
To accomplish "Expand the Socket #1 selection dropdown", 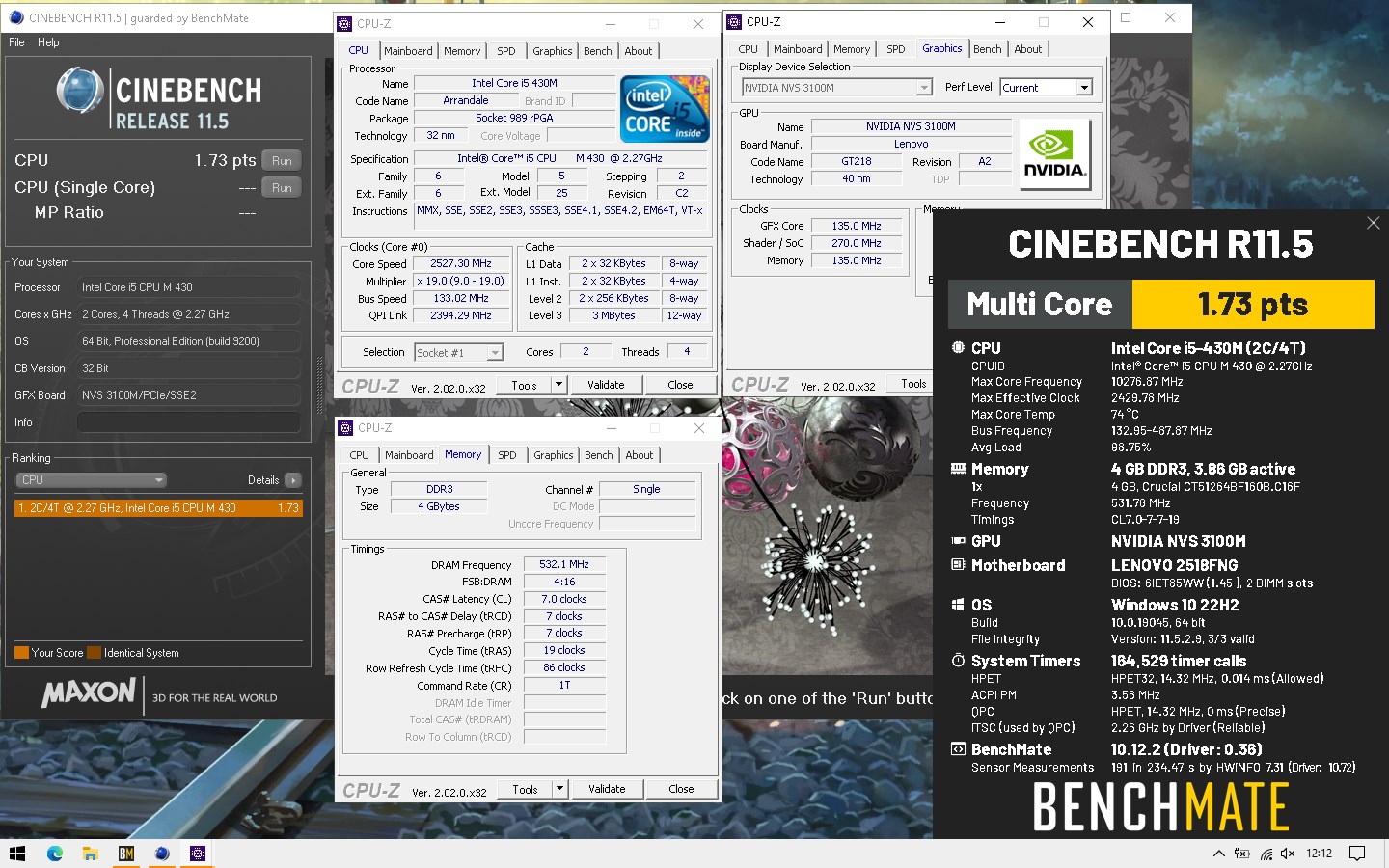I will coord(460,353).
